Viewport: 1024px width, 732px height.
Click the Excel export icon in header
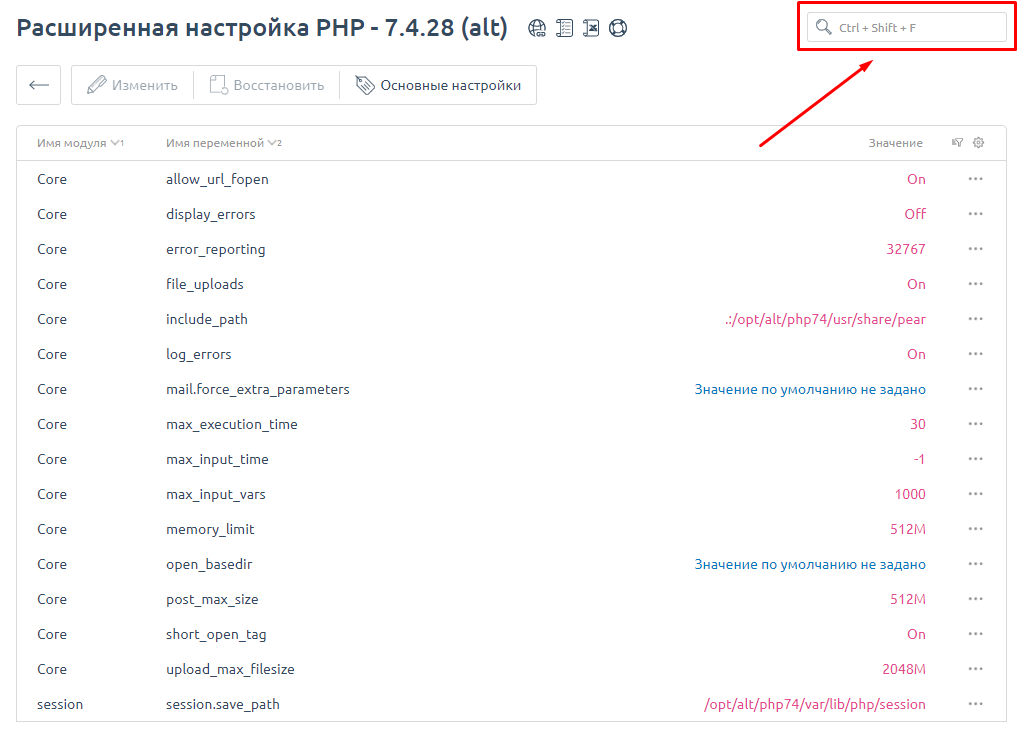tap(591, 29)
